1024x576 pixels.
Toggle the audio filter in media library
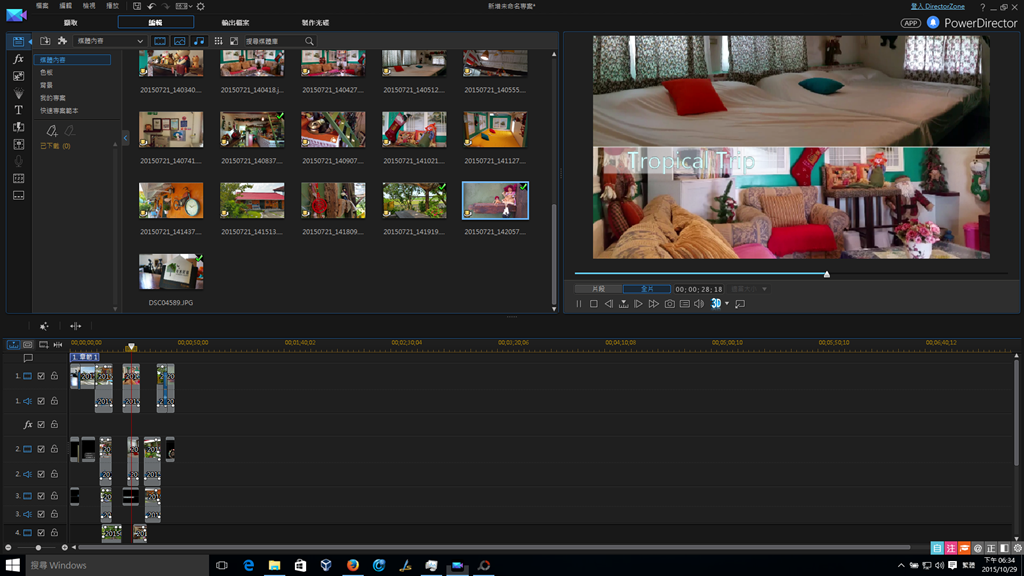199,41
